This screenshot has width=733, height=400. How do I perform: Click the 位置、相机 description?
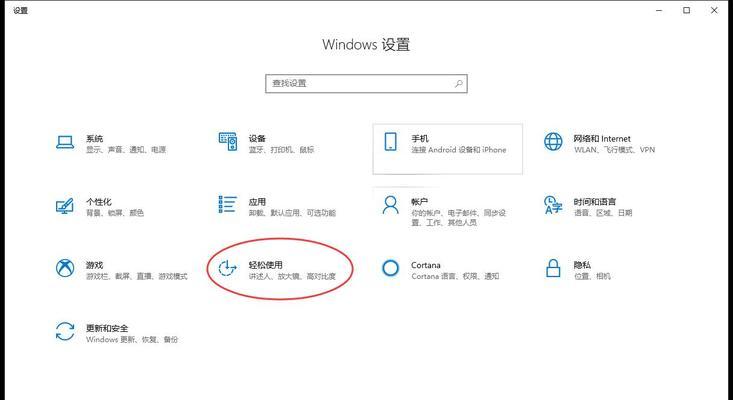[x=592, y=277]
